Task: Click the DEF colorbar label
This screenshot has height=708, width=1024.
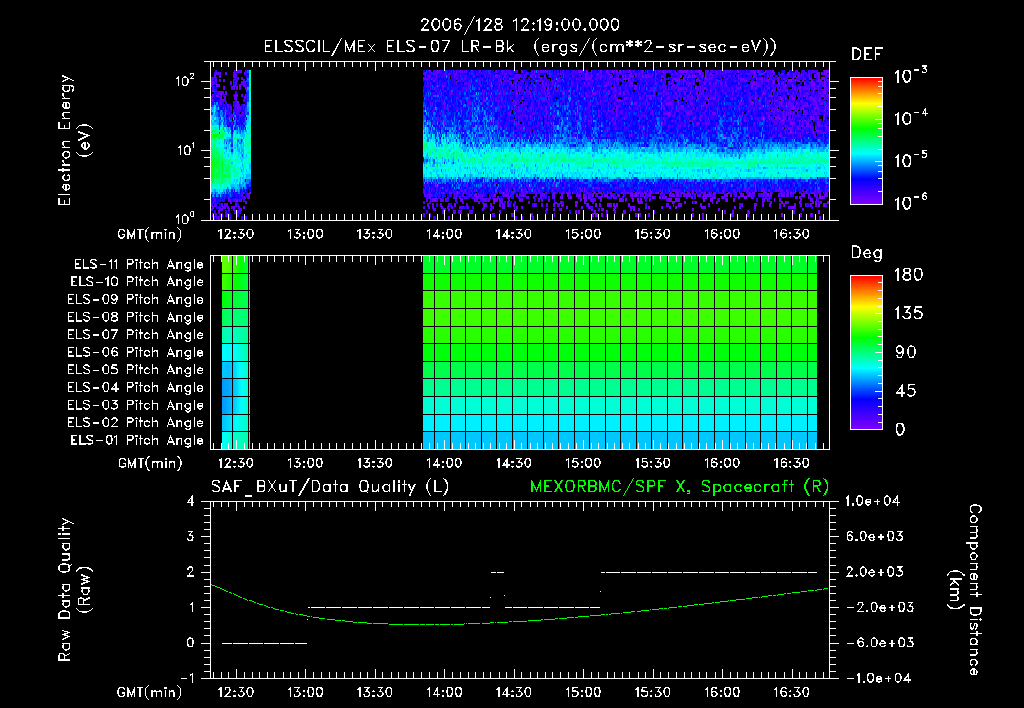Action: tap(867, 54)
